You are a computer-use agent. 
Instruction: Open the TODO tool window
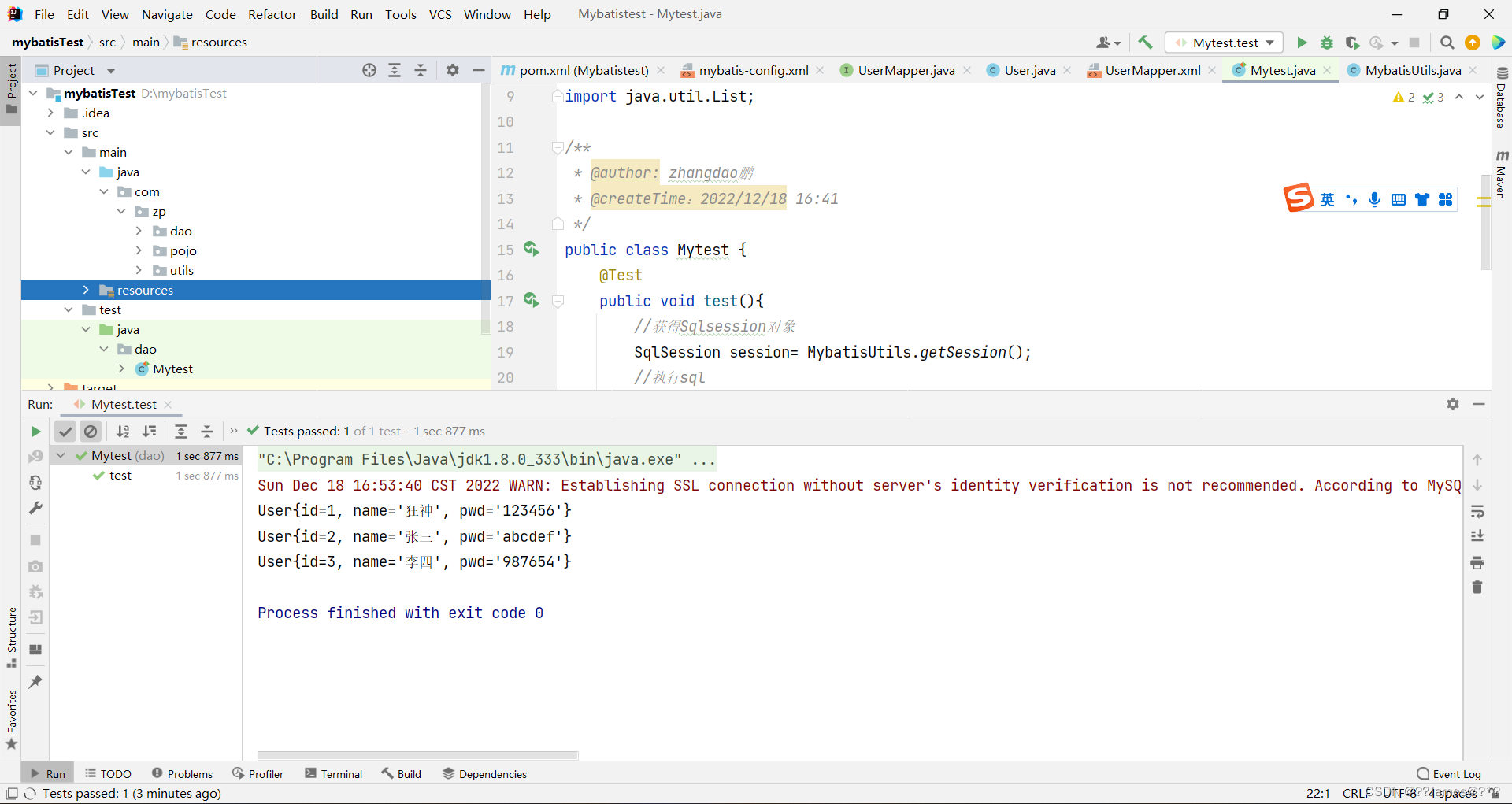[x=108, y=774]
